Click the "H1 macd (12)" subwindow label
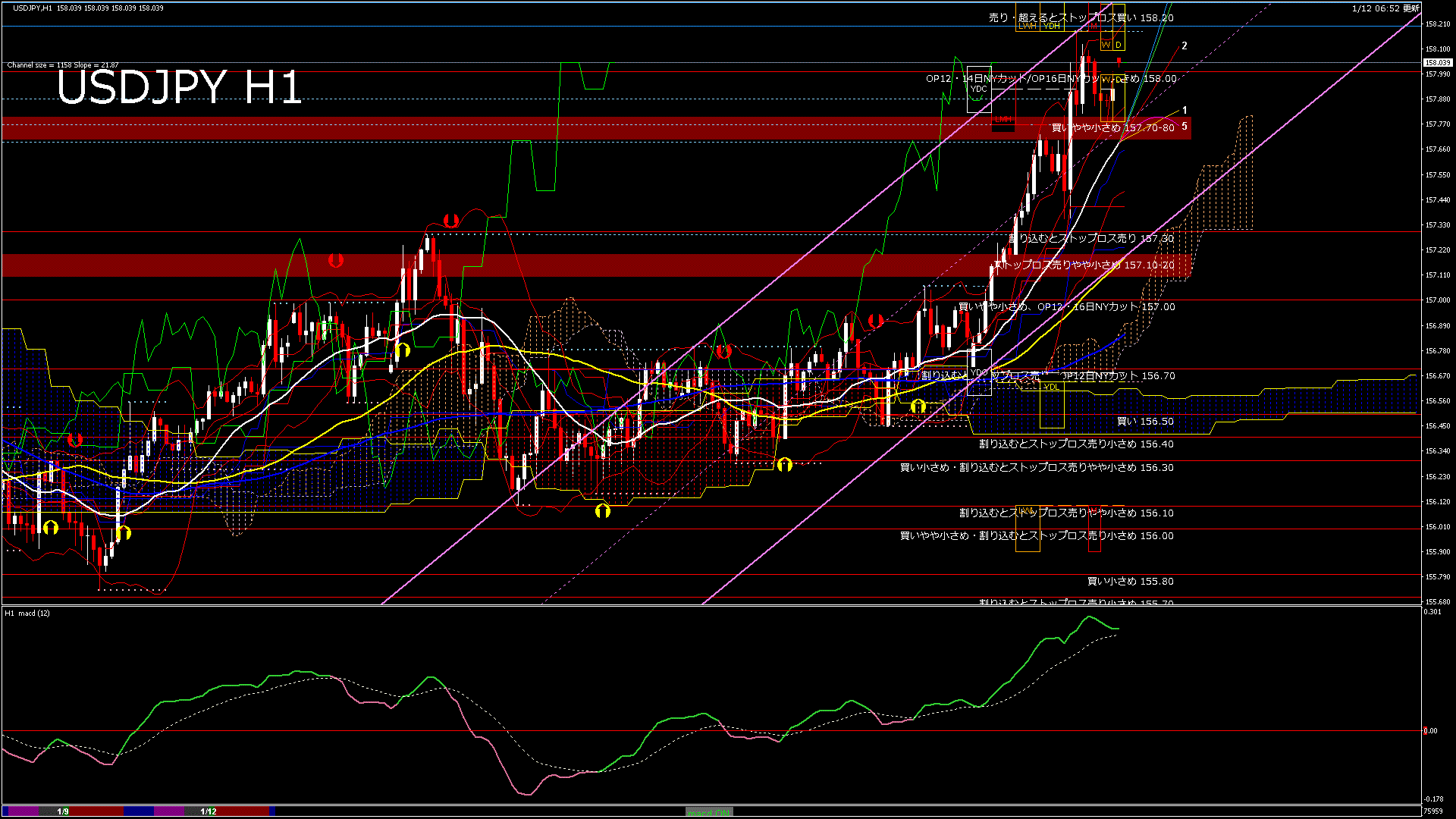The image size is (1456, 819). click(x=27, y=613)
